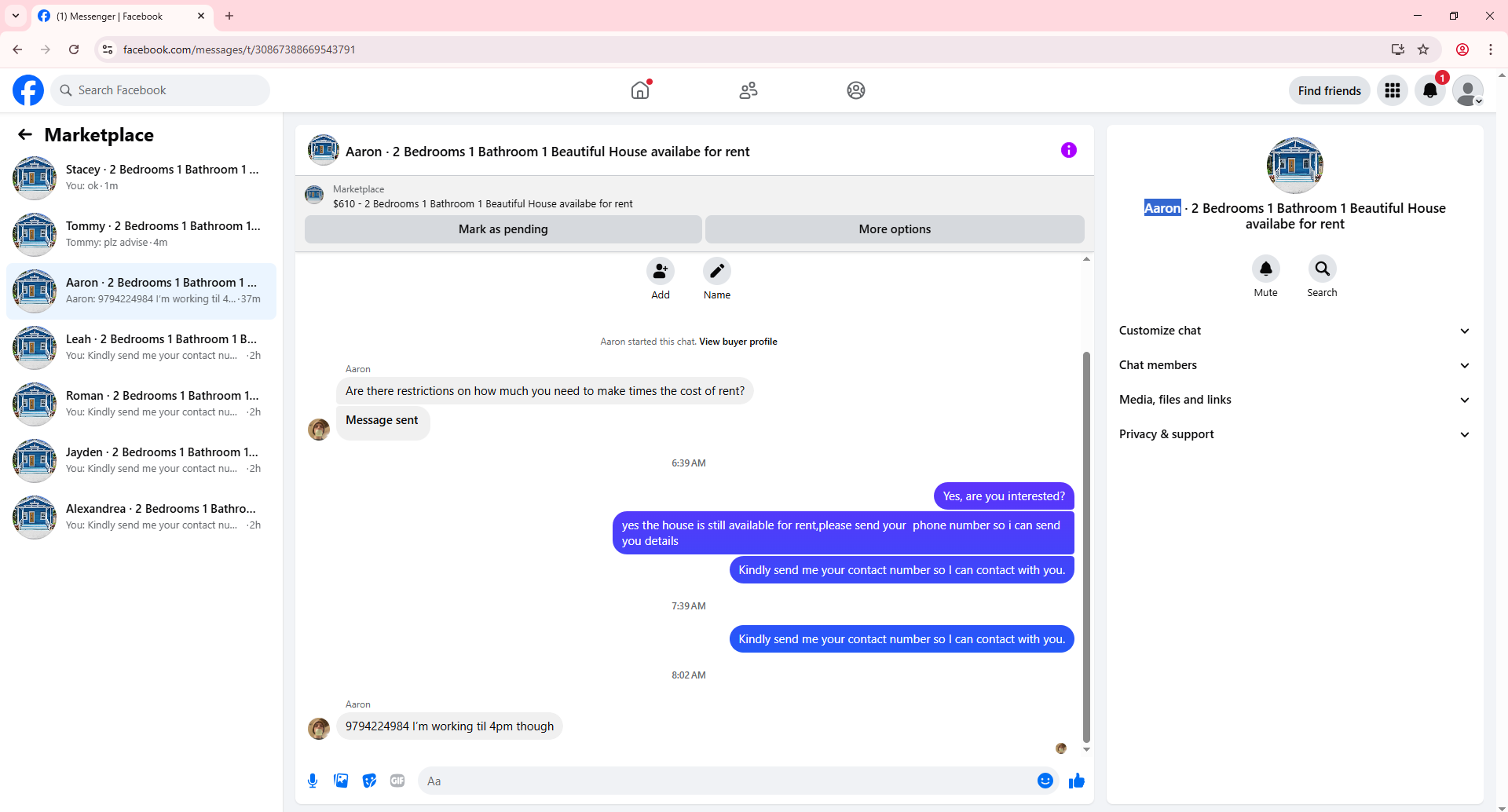Click browser back arrow
The width and height of the screenshot is (1508, 812).
(17, 49)
